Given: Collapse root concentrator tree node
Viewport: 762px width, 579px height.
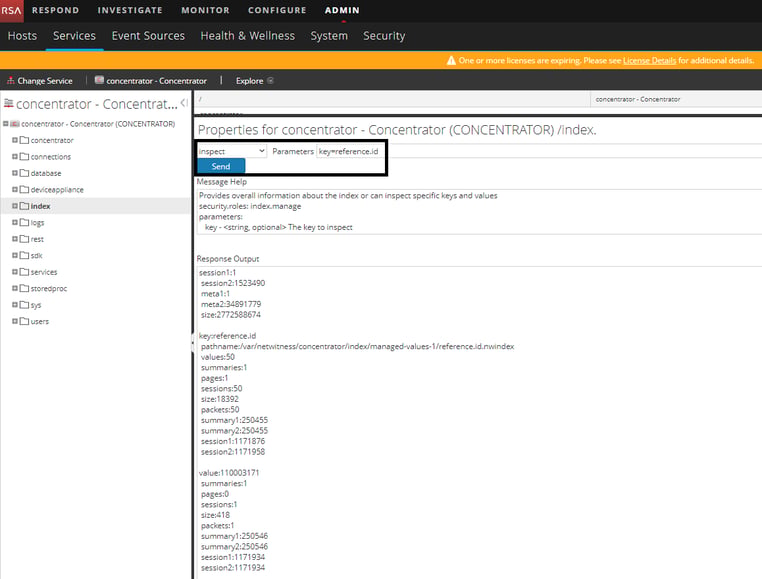Looking at the screenshot, I should click(5, 123).
